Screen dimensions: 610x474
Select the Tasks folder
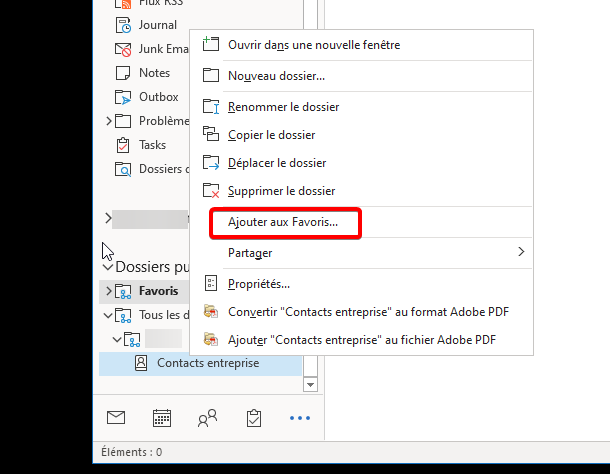pyautogui.click(x=152, y=145)
